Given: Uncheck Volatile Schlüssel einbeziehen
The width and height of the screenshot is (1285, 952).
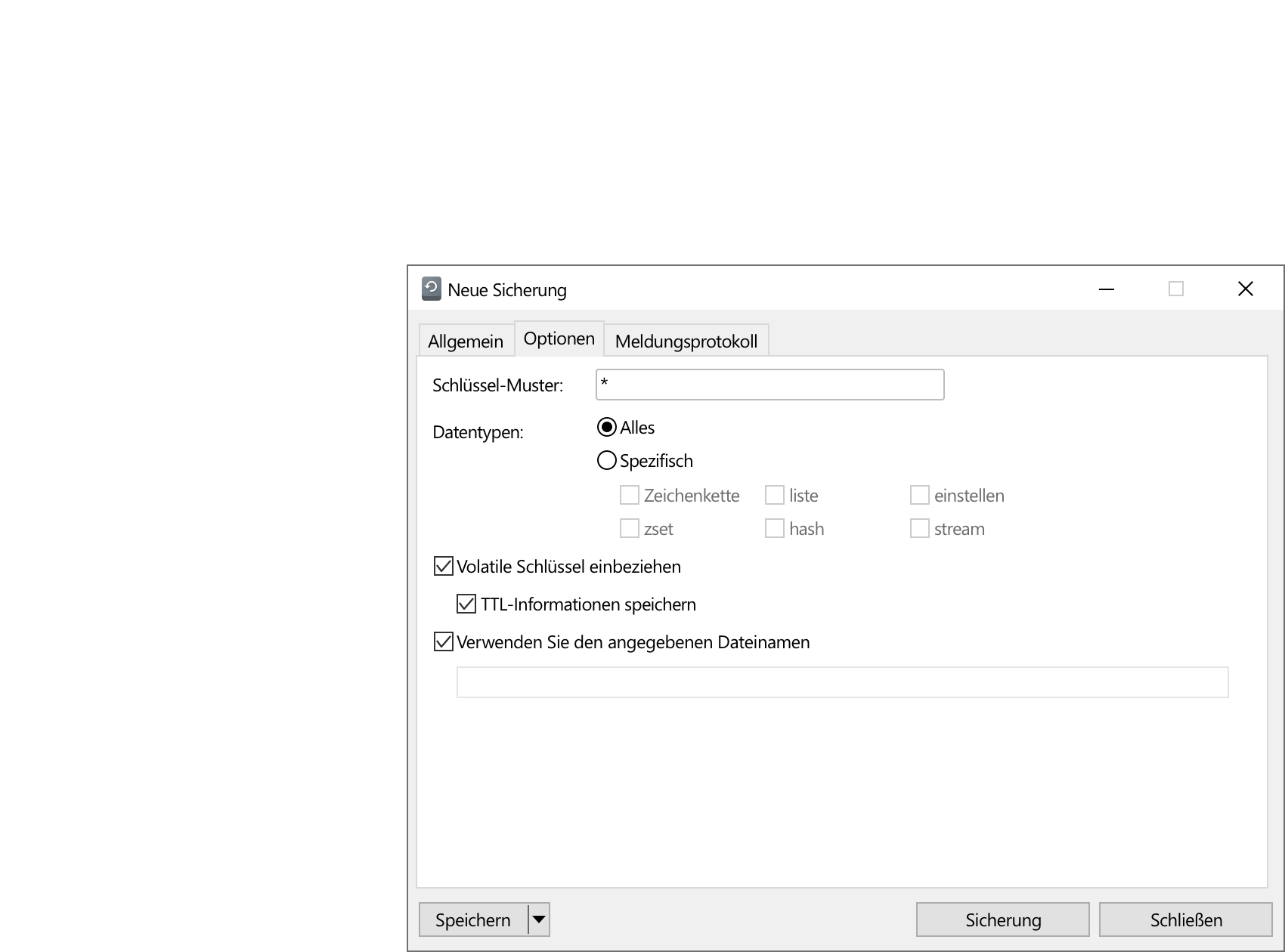Looking at the screenshot, I should 444,566.
